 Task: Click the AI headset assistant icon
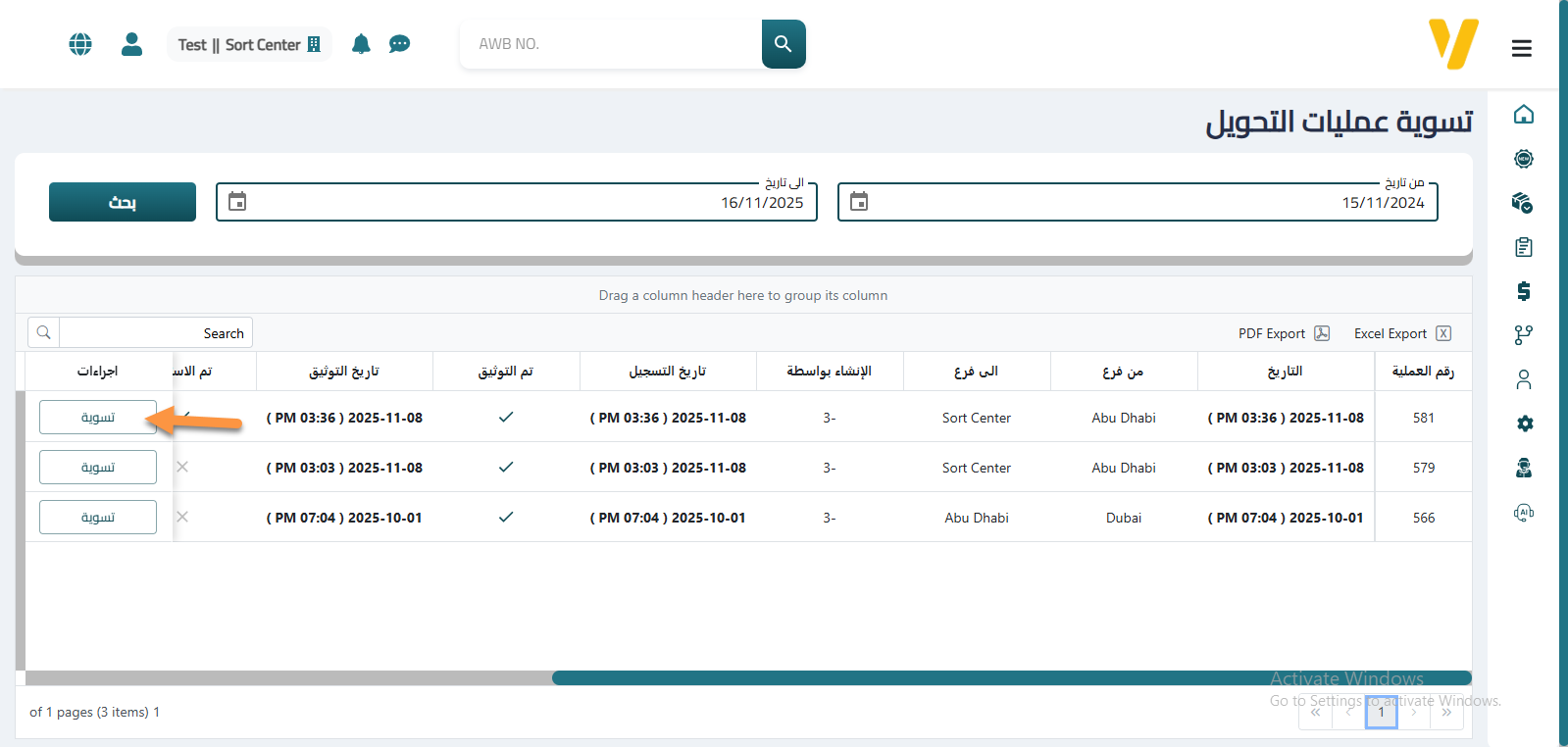coord(1523,512)
